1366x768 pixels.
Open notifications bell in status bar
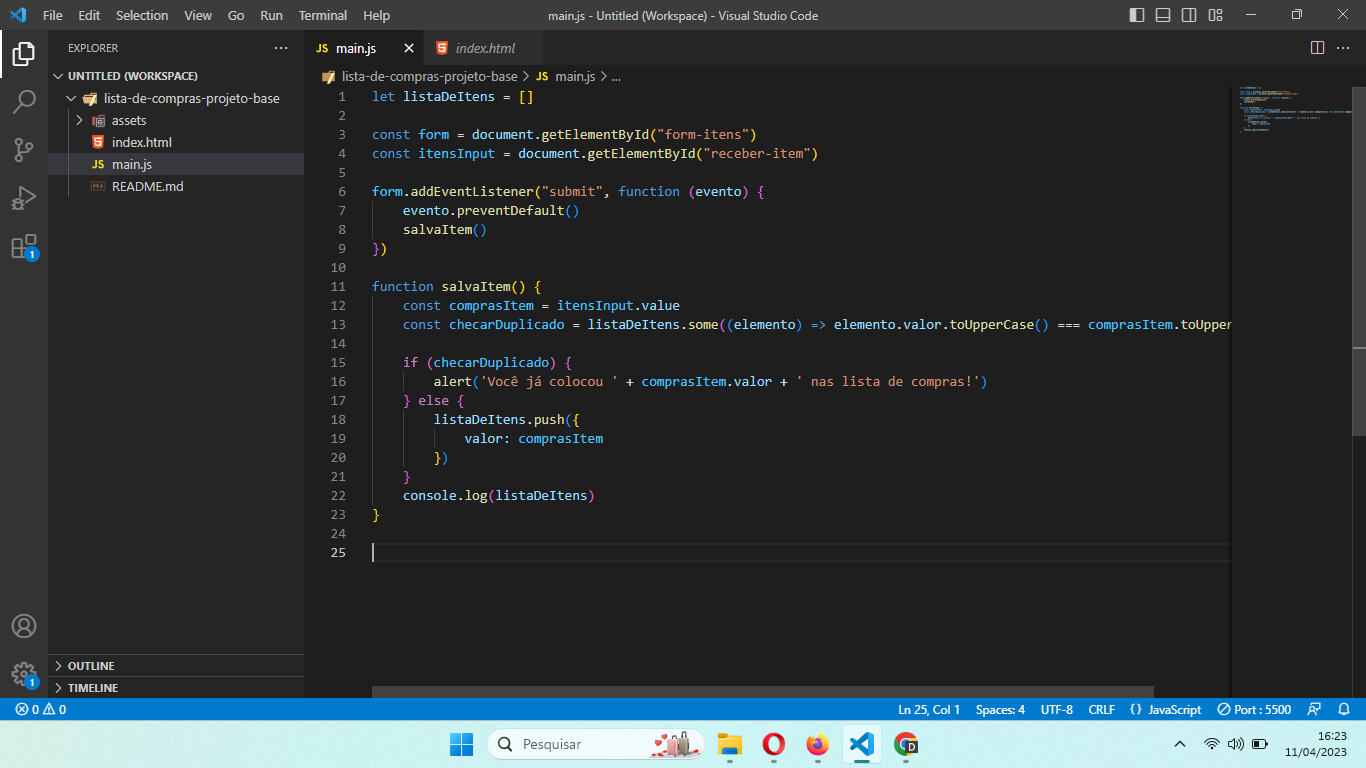click(x=1344, y=709)
